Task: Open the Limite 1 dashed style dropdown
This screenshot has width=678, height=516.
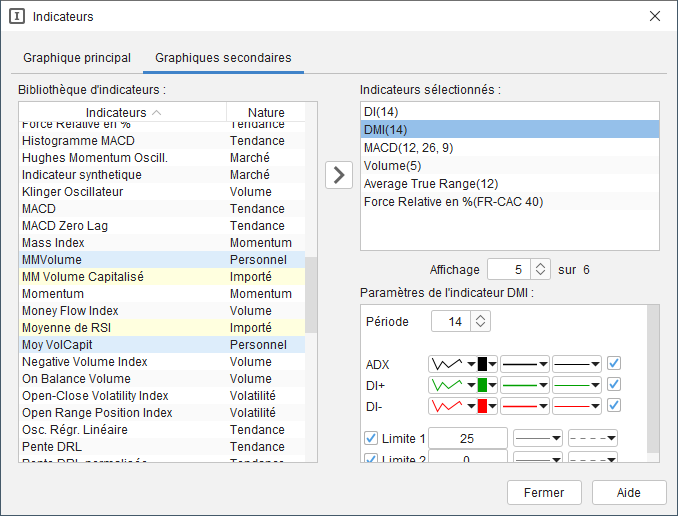Action: coord(592,438)
